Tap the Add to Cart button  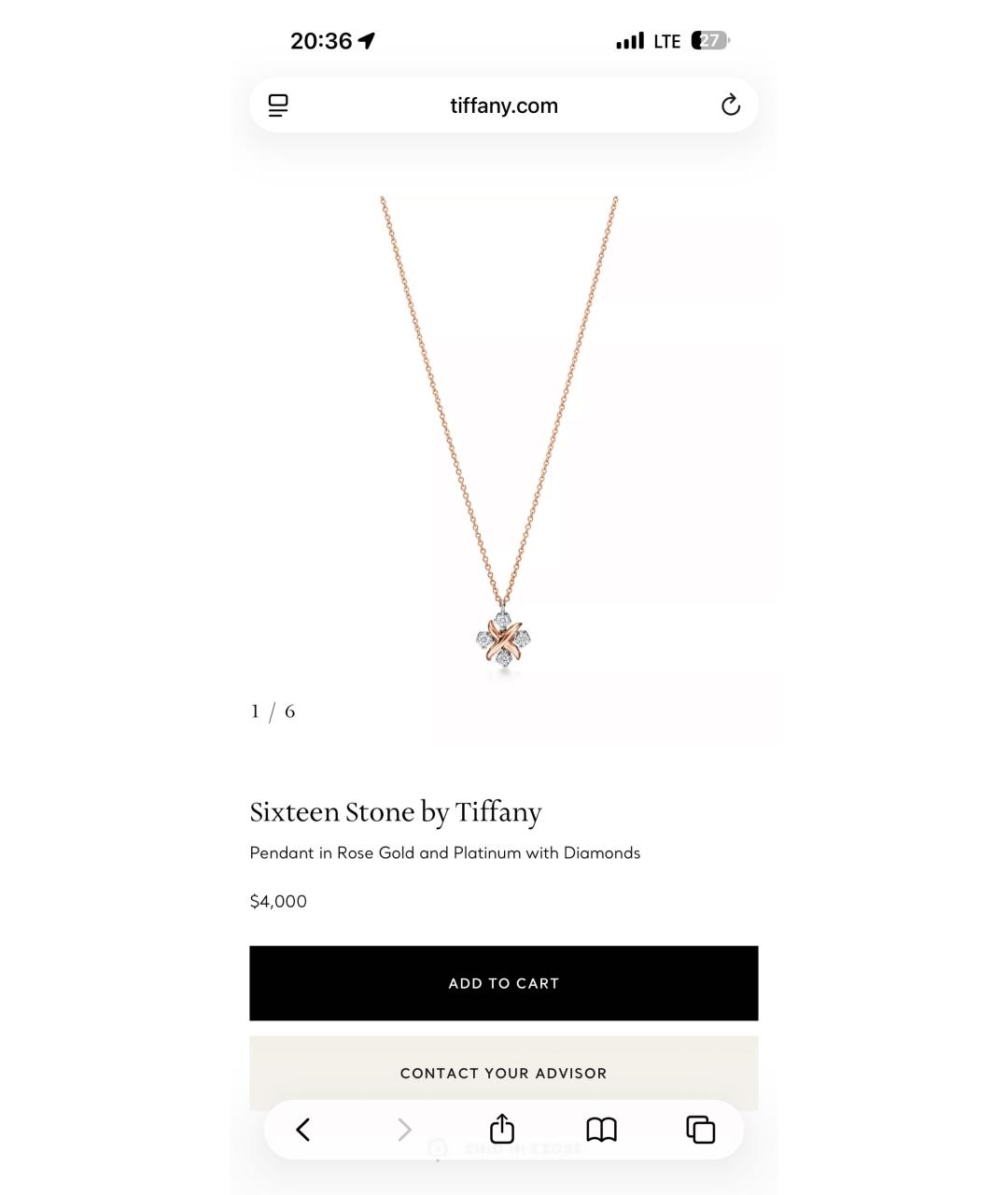(504, 982)
